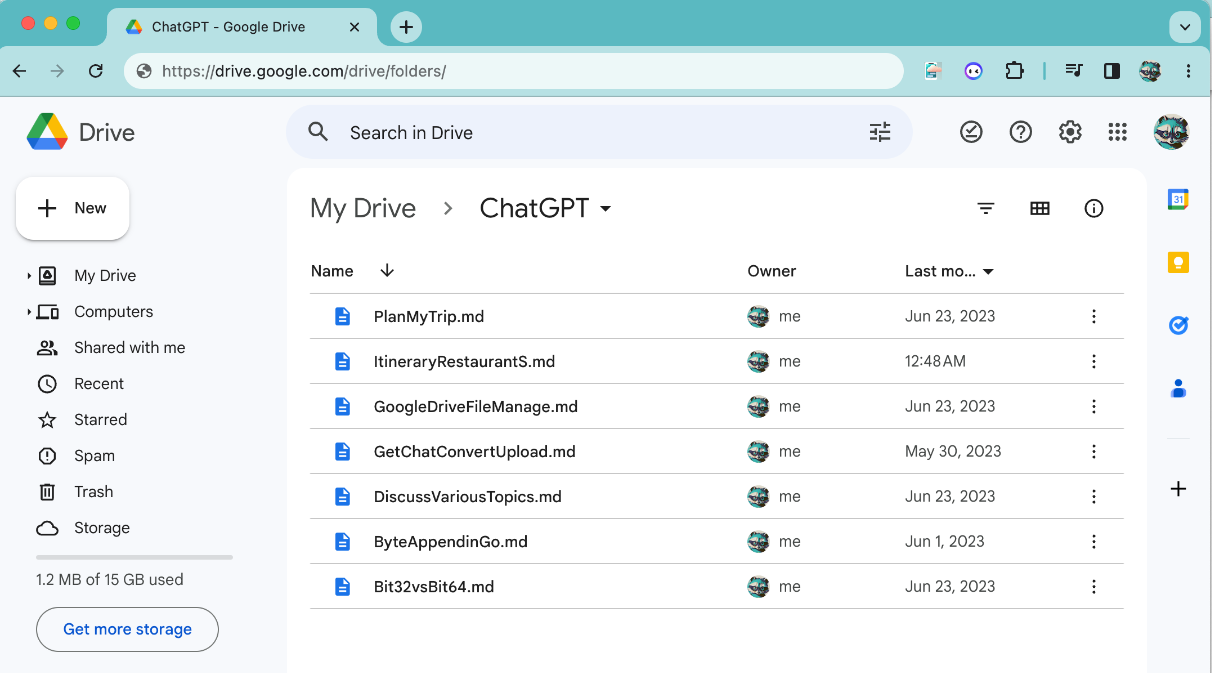Screen dimensions: 1213x674
Task: Open the filter list icon
Action: coord(986,208)
